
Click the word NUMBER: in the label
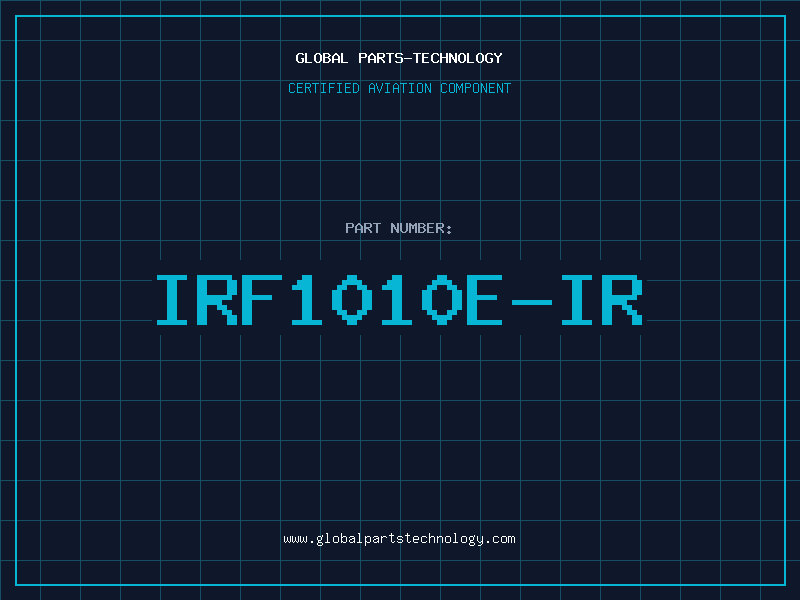point(421,229)
